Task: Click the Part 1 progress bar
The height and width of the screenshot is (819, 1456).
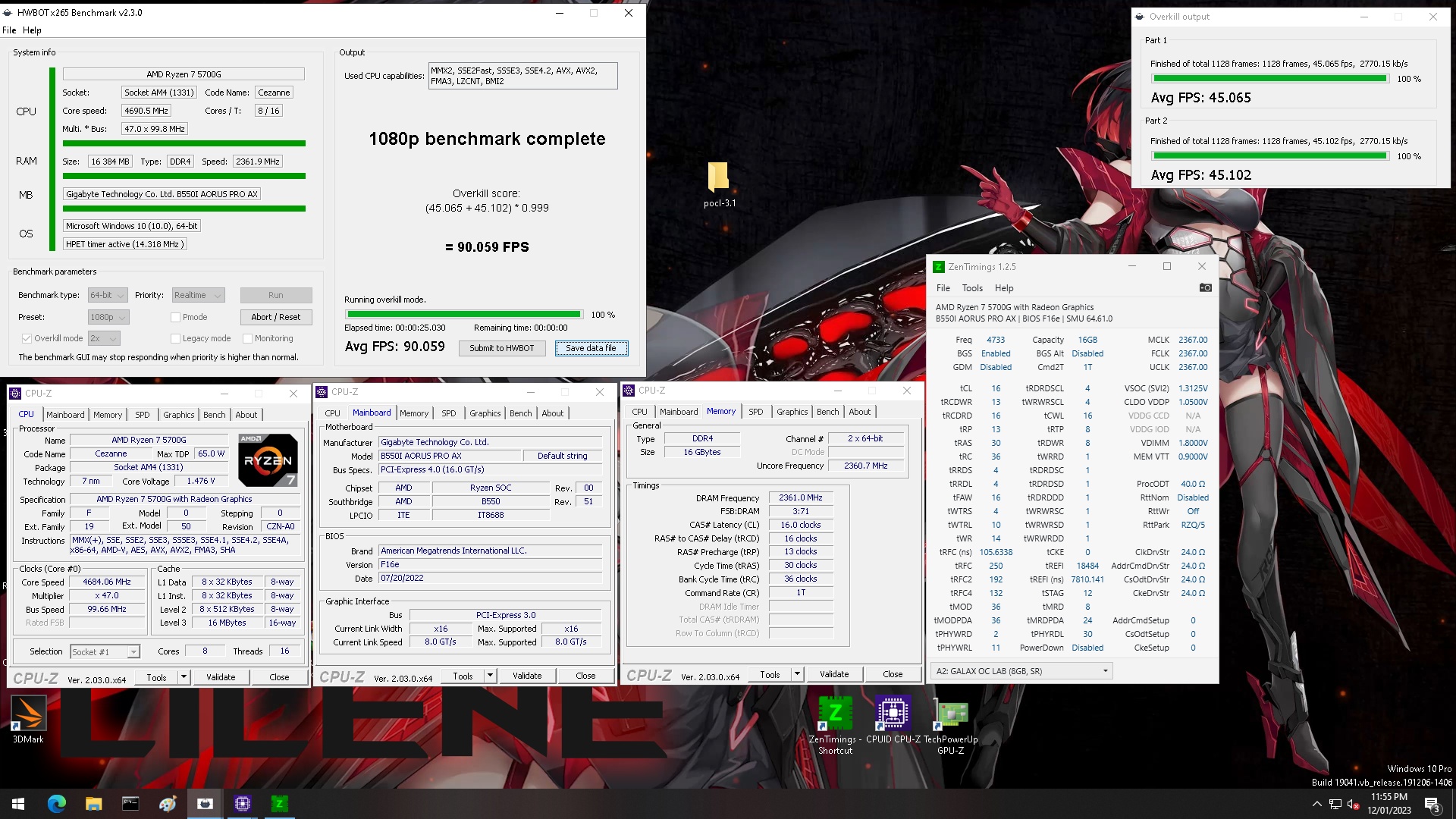Action: pyautogui.click(x=1270, y=79)
